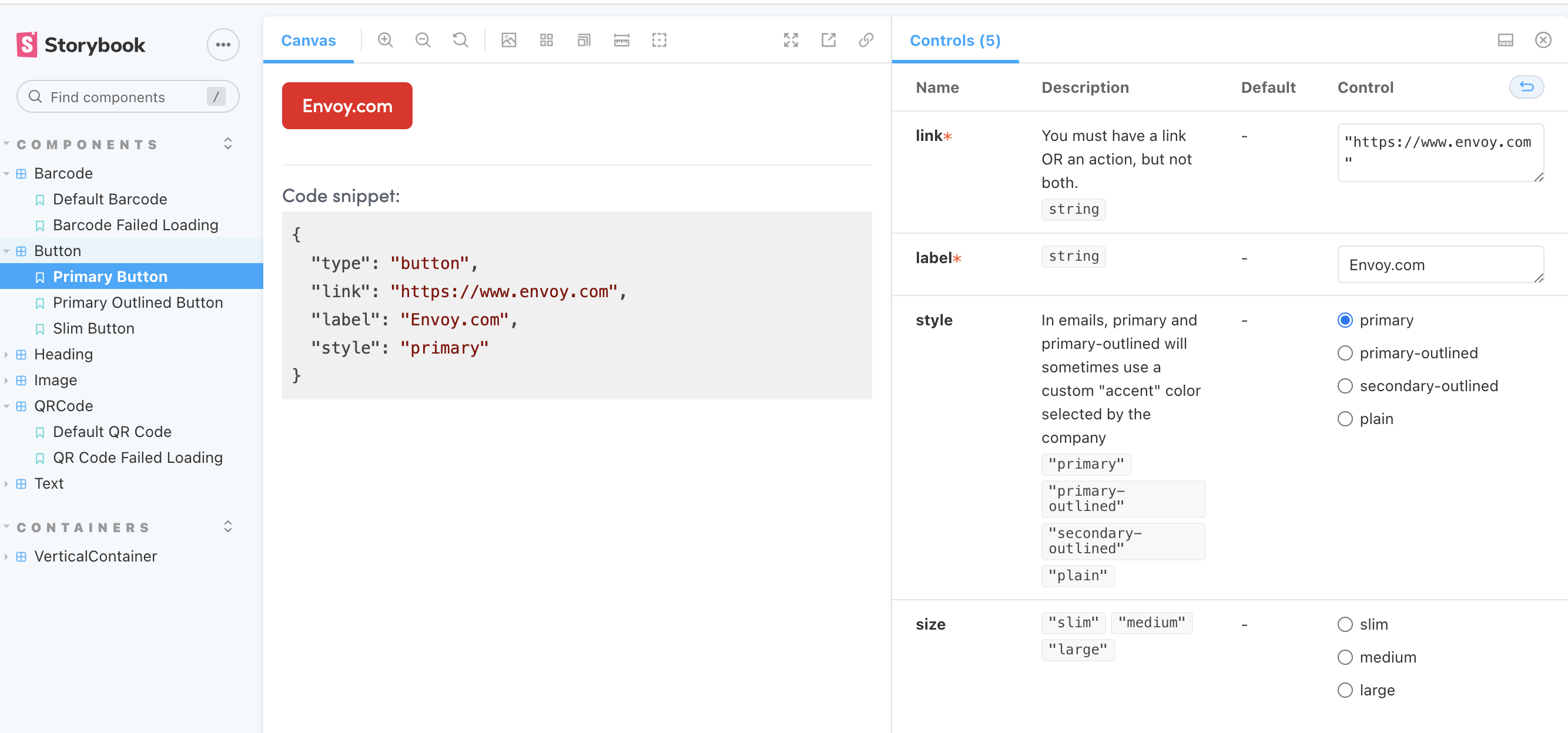The height and width of the screenshot is (733, 1568).
Task: Copy the canvas link
Action: (x=866, y=40)
